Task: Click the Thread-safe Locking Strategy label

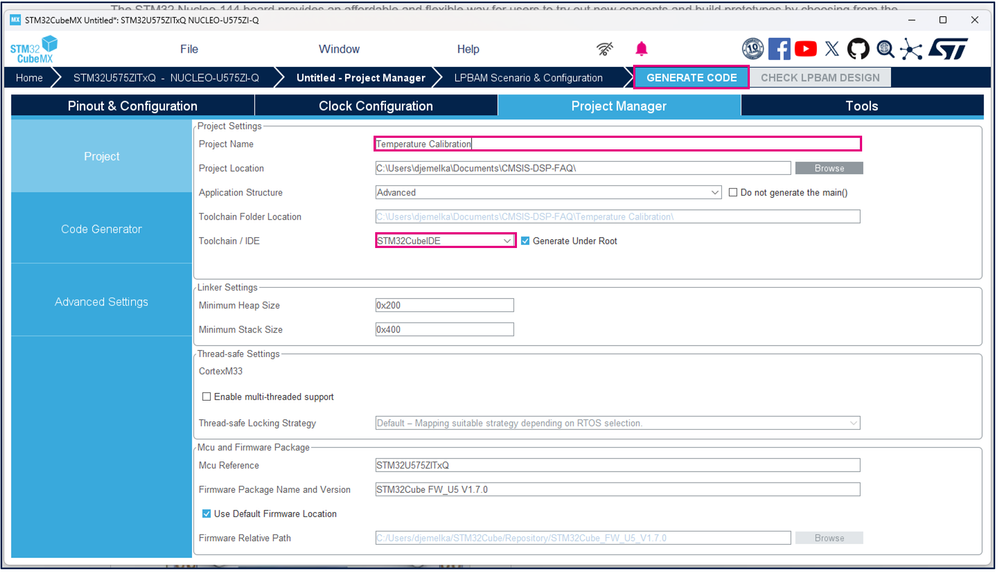Action: [x=257, y=424]
